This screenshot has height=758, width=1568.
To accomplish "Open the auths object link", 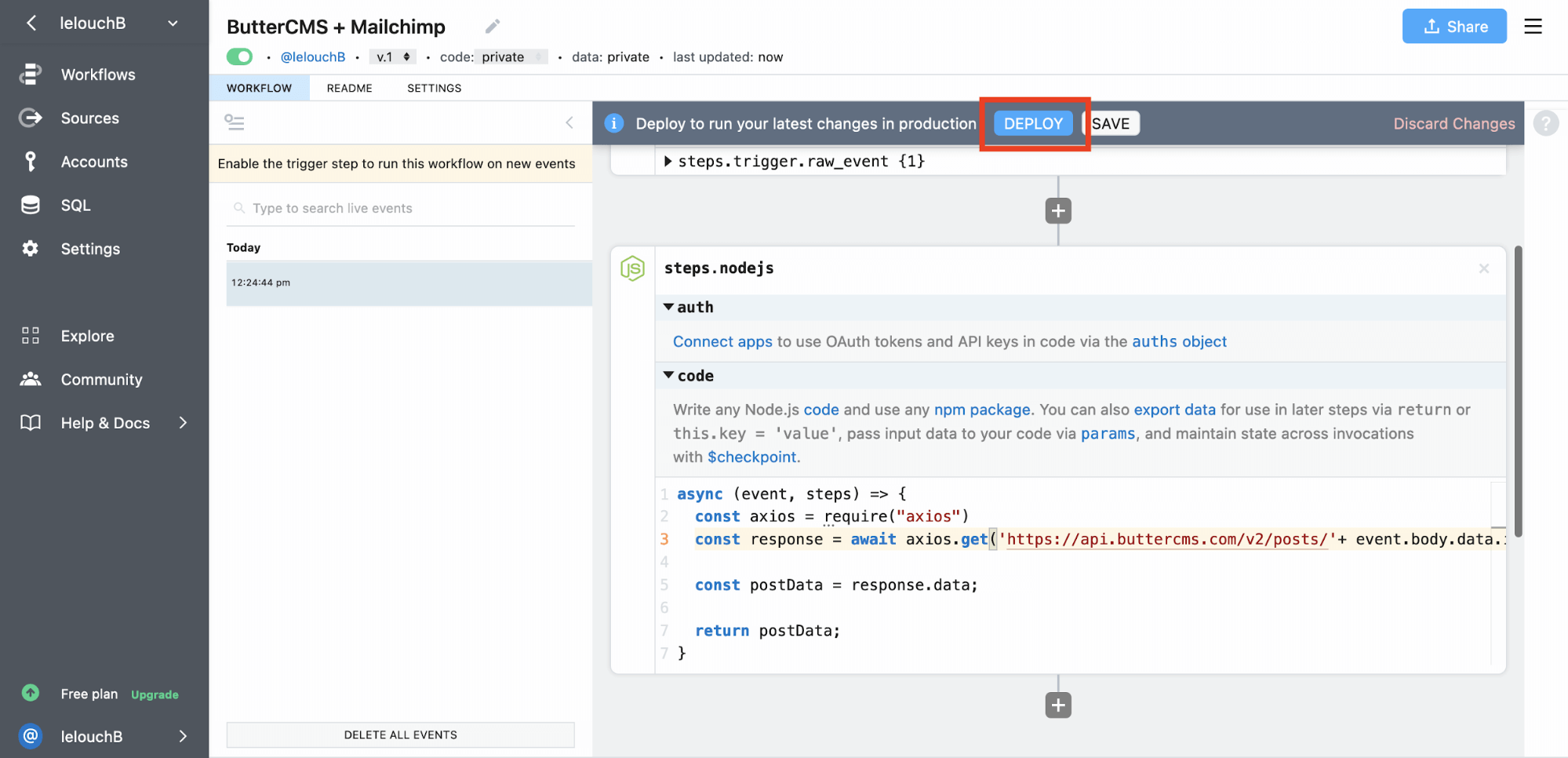I will (1178, 341).
